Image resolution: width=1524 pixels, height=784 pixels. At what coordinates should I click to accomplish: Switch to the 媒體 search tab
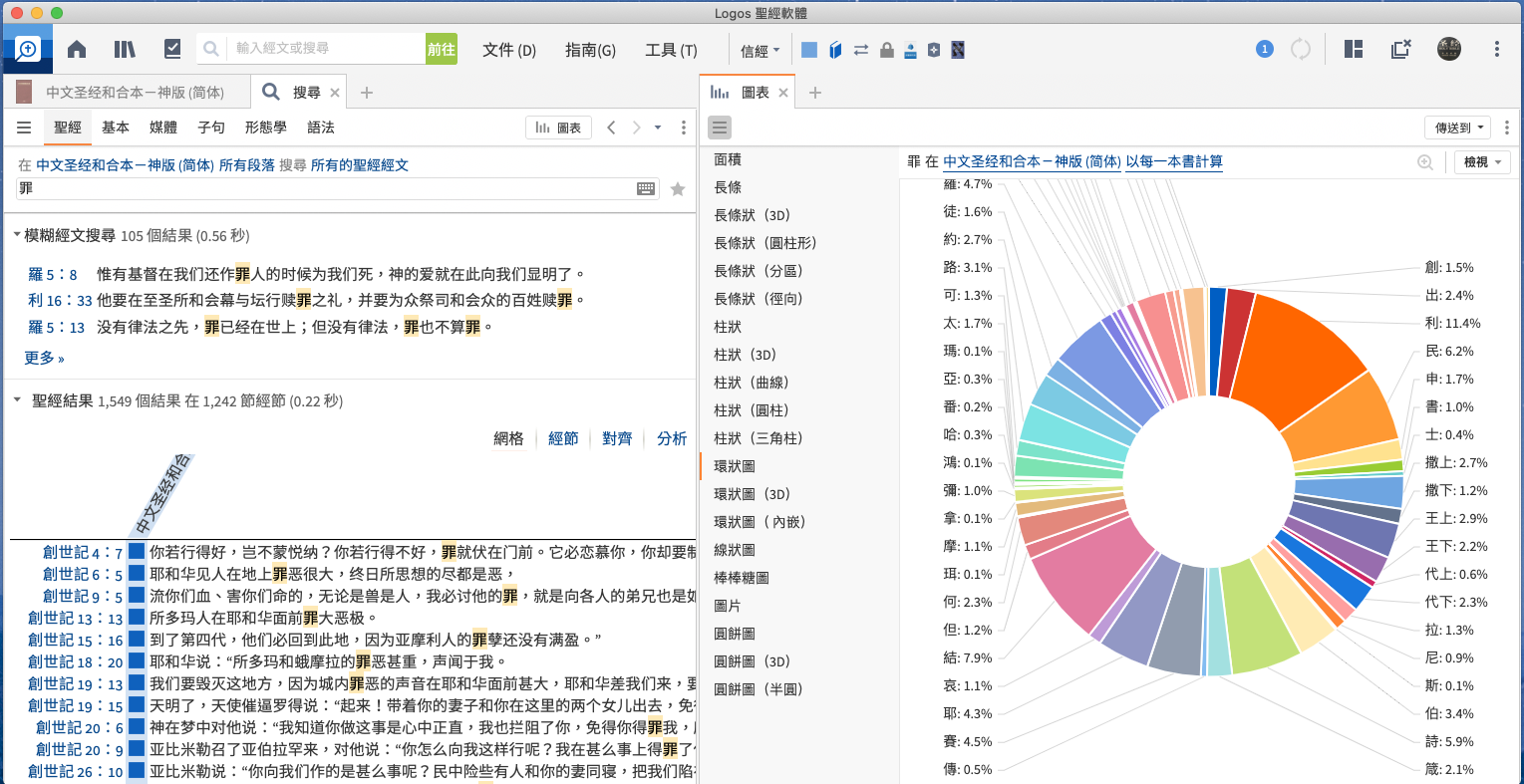(x=163, y=128)
